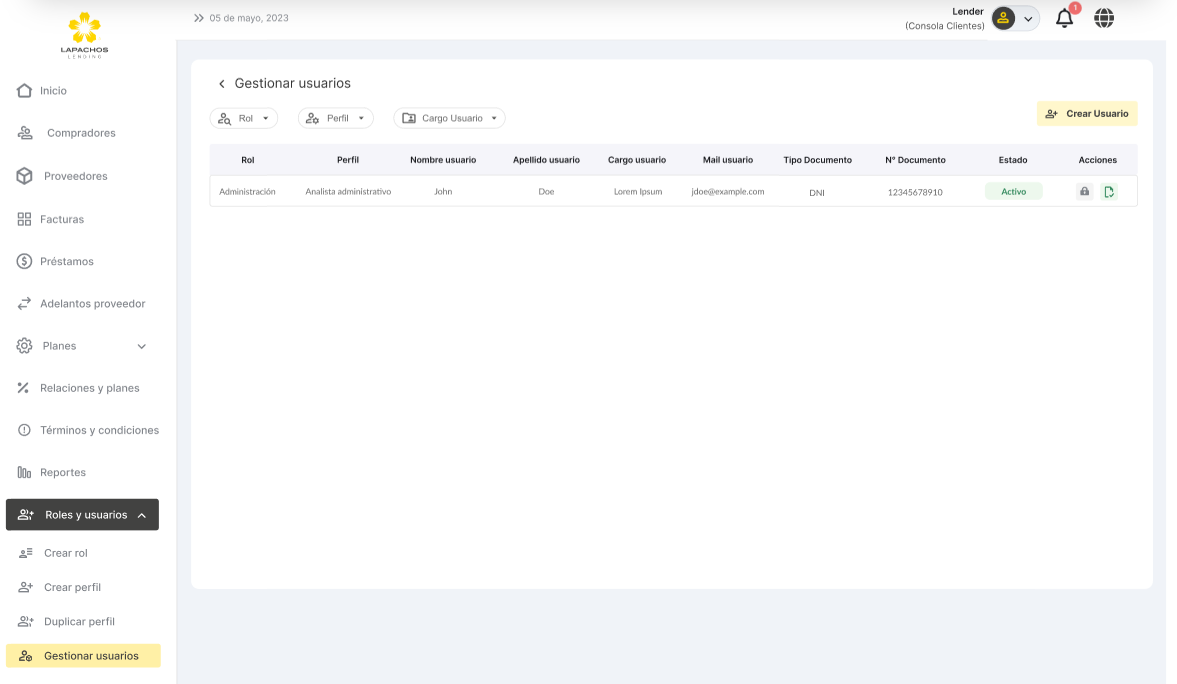The image size is (1177, 684).
Task: Open the Rol filter dropdown
Action: (x=244, y=118)
